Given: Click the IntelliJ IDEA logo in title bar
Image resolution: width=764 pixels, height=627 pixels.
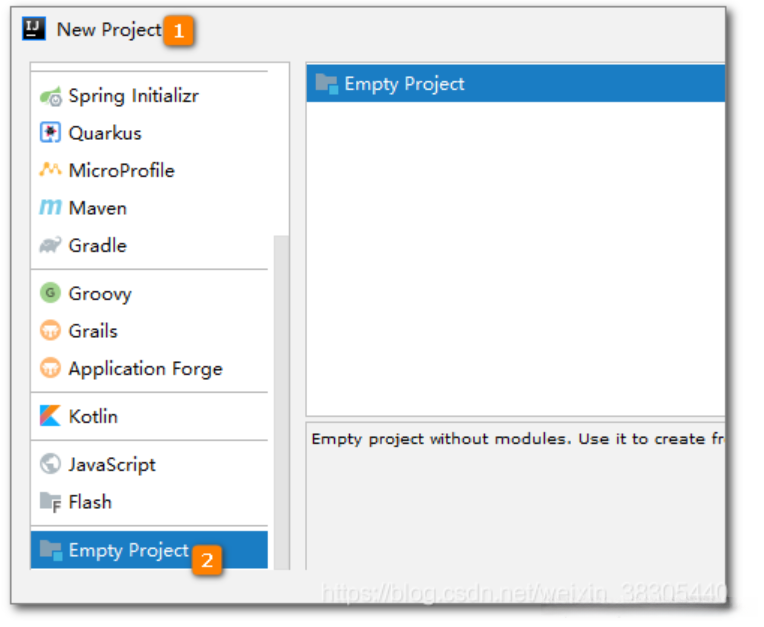Looking at the screenshot, I should click(35, 29).
